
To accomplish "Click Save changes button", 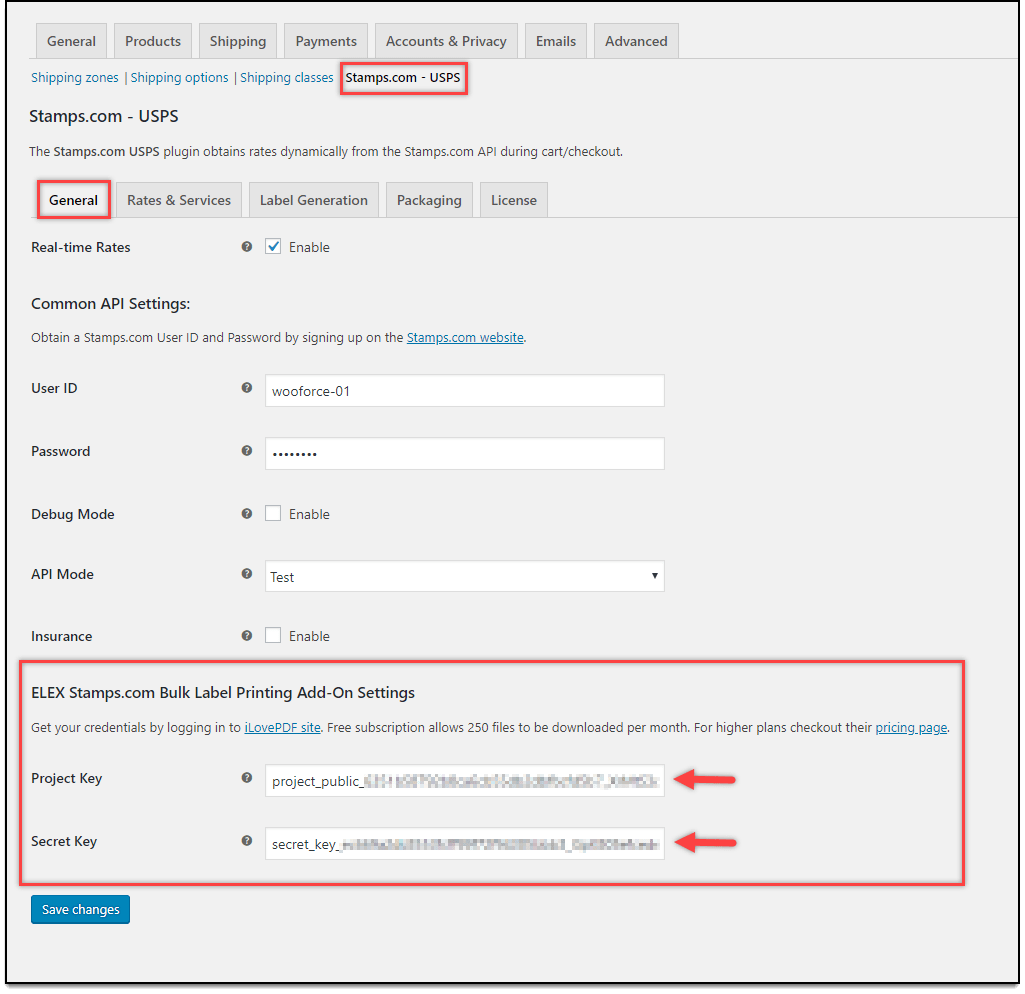I will pos(80,910).
